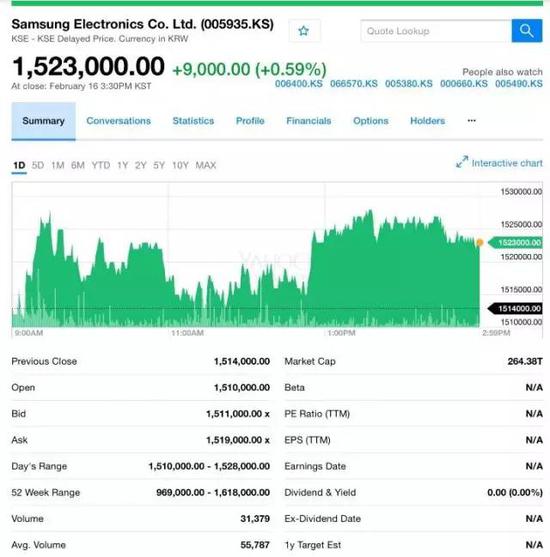Click the Previous Close value 1,514,000.00
Image resolution: width=550 pixels, height=557 pixels.
click(x=242, y=362)
